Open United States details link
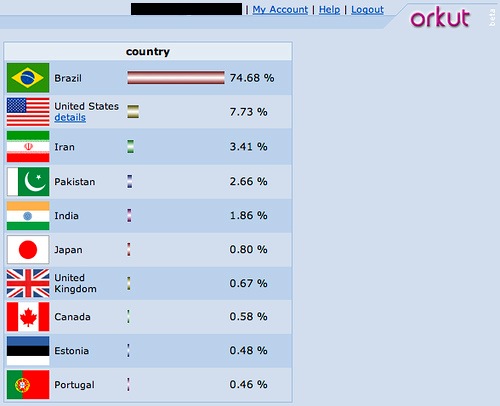The image size is (500, 406). click(70, 118)
